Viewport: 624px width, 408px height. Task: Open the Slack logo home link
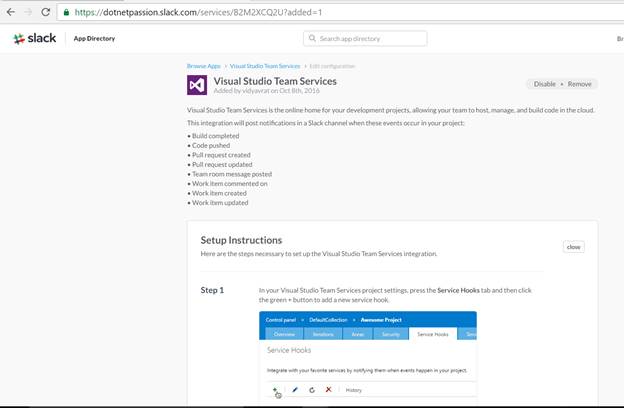pyautogui.click(x=35, y=39)
